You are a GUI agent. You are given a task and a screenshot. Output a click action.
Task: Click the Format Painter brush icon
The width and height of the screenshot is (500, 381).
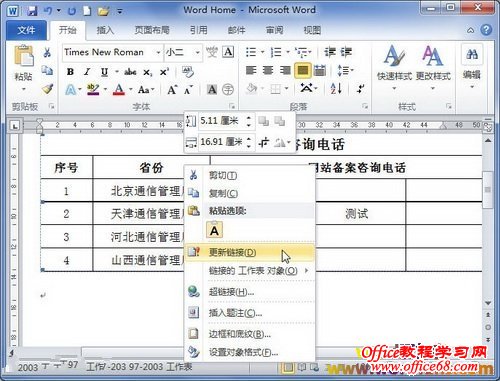point(47,89)
